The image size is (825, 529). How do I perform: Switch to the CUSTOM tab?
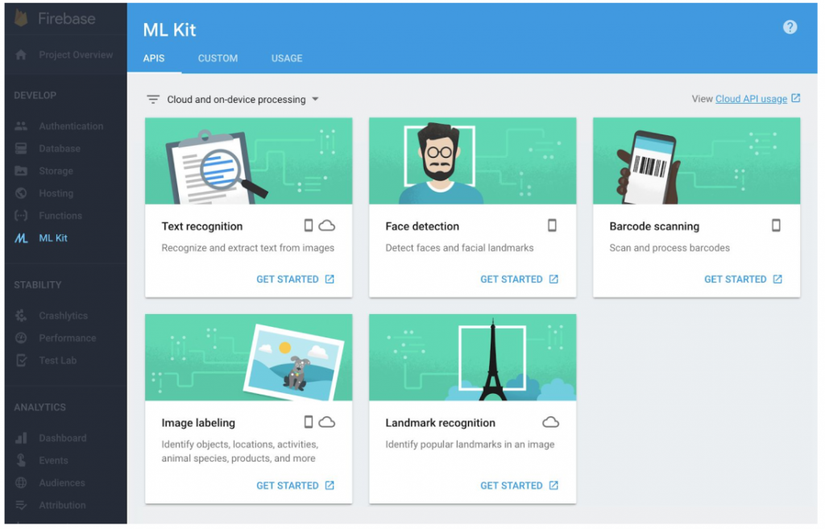point(218,58)
